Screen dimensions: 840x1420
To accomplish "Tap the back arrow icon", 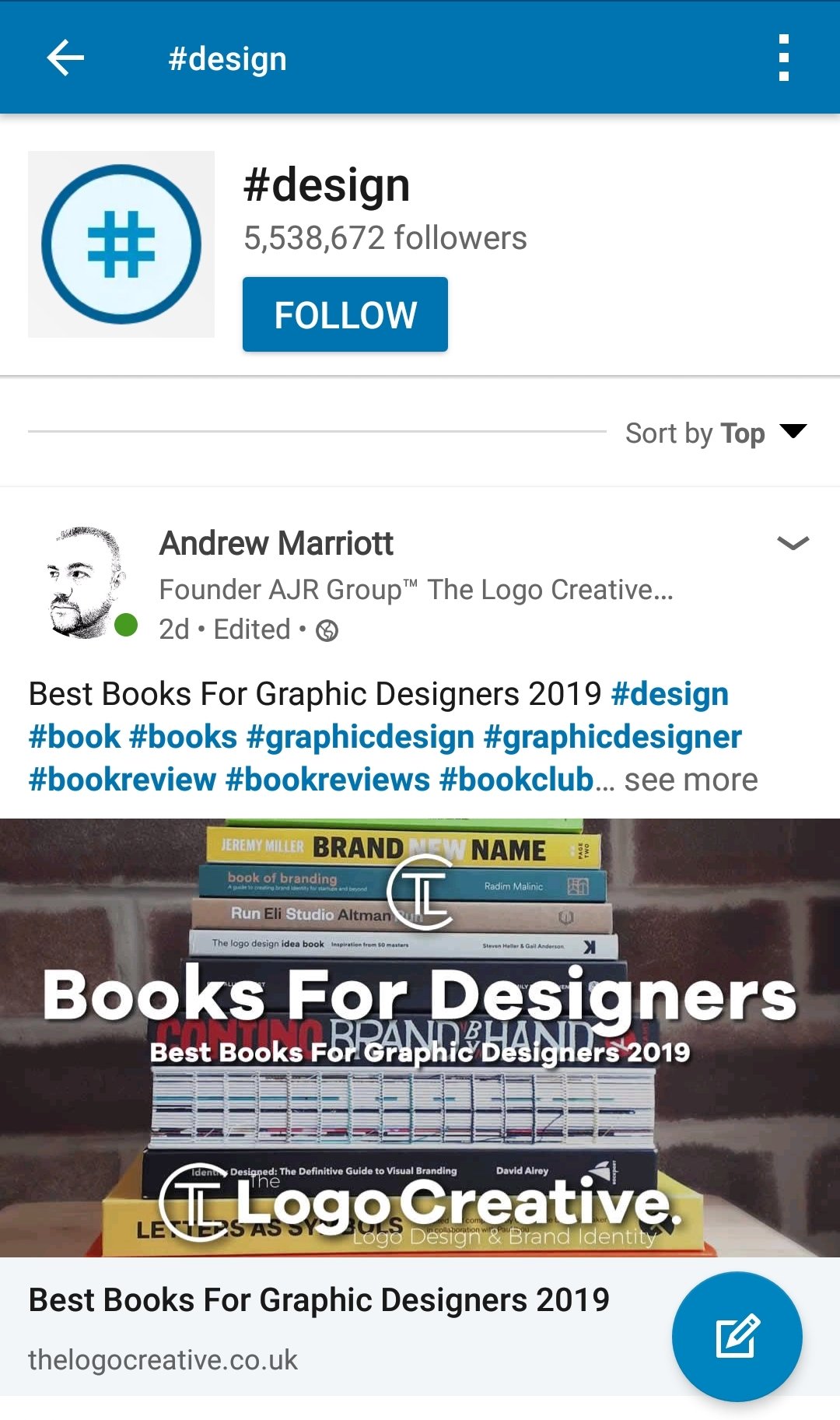I will (65, 58).
